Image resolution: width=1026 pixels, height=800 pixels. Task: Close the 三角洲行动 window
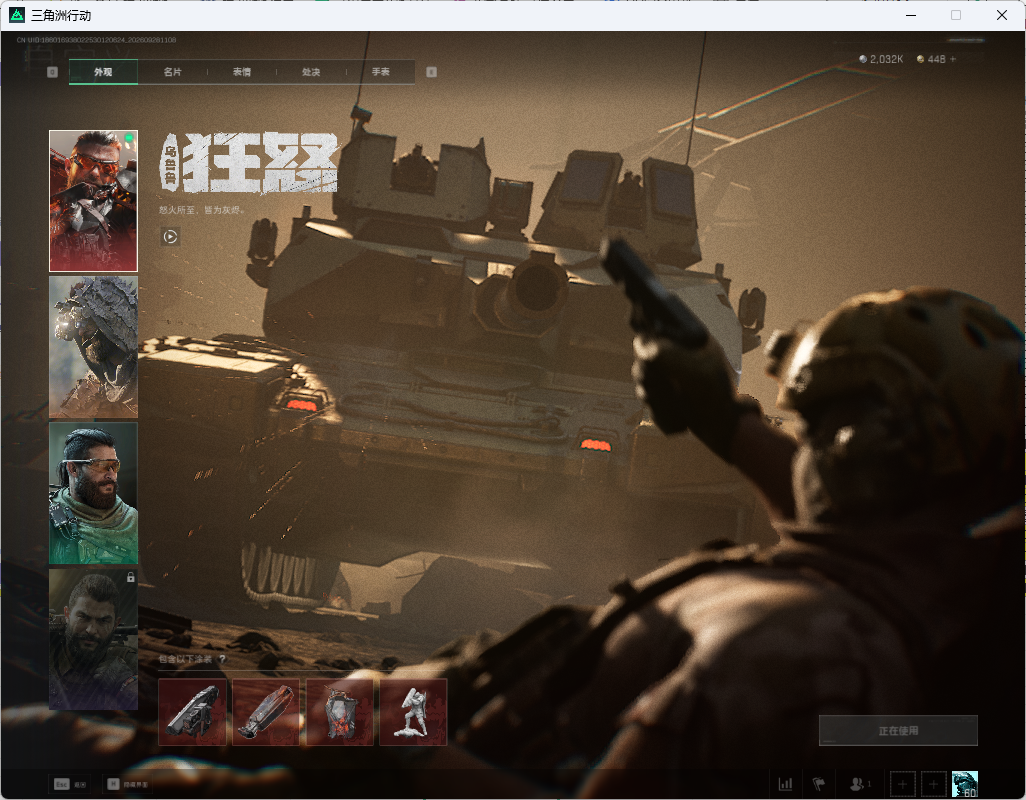pos(1002,15)
